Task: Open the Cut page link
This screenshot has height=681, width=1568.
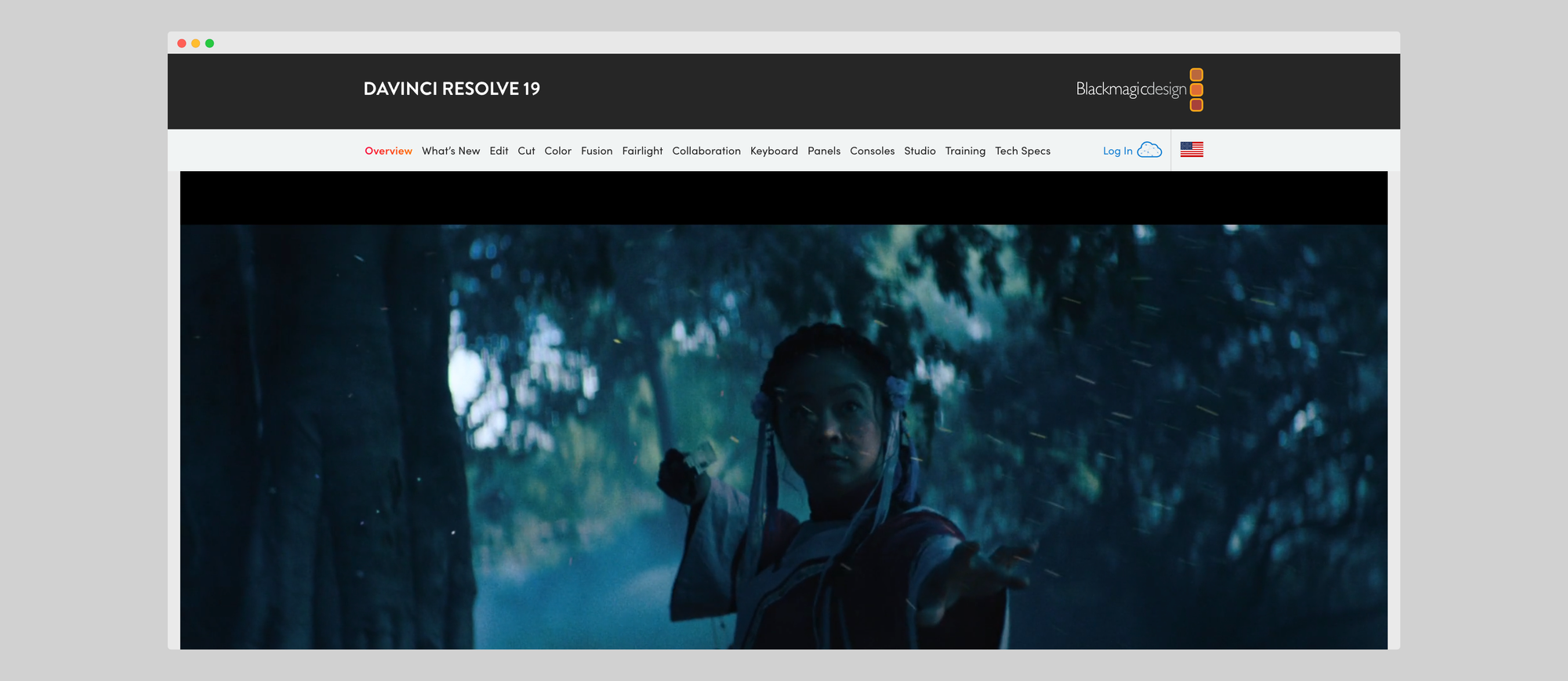Action: (x=526, y=151)
